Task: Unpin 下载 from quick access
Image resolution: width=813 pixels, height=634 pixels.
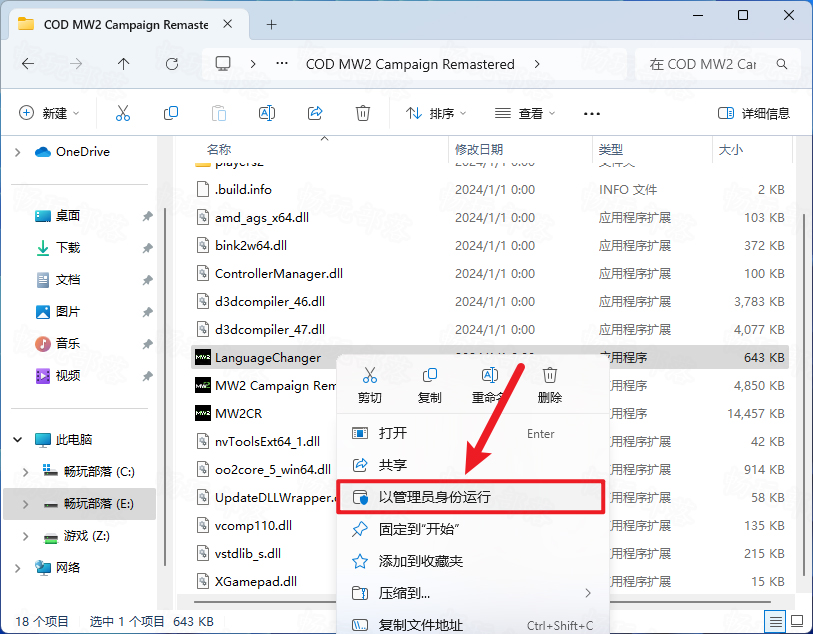Action: (x=148, y=248)
